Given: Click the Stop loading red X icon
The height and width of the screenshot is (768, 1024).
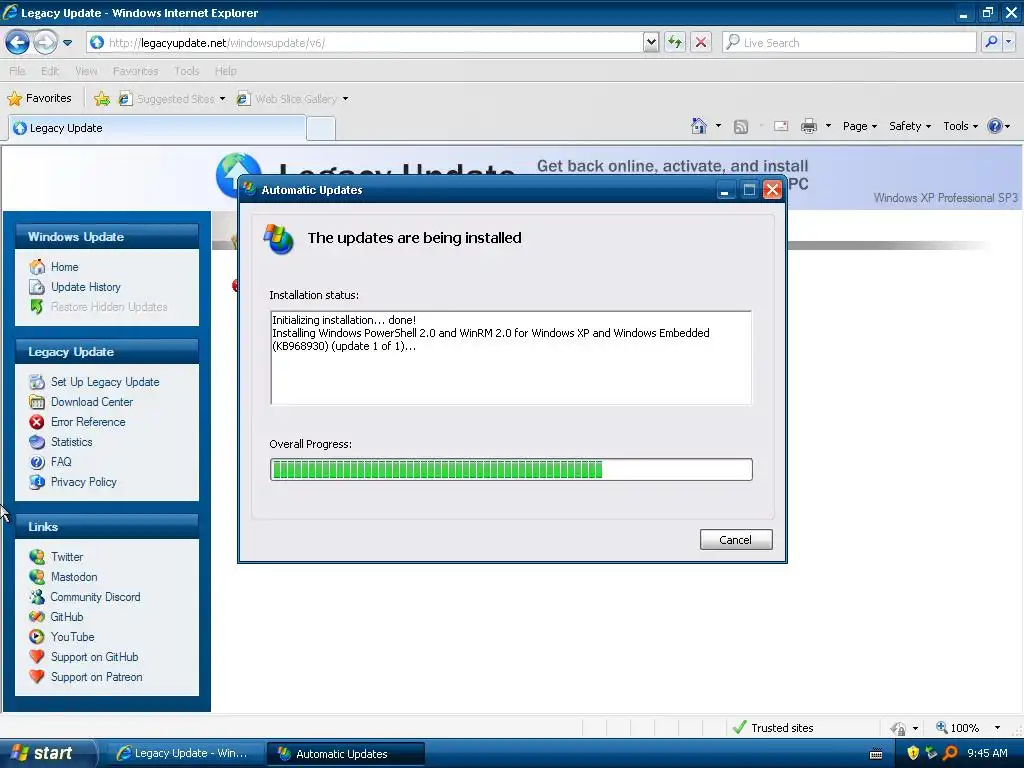Looking at the screenshot, I should pos(701,43).
